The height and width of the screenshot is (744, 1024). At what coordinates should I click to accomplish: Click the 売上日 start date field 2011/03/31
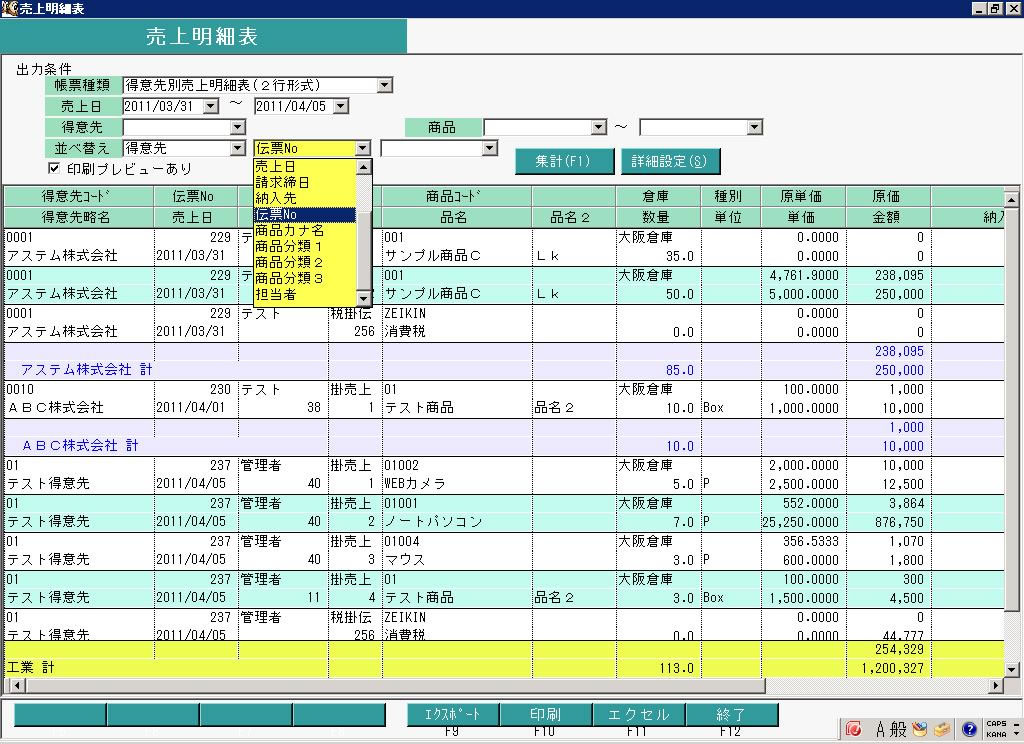[163, 106]
